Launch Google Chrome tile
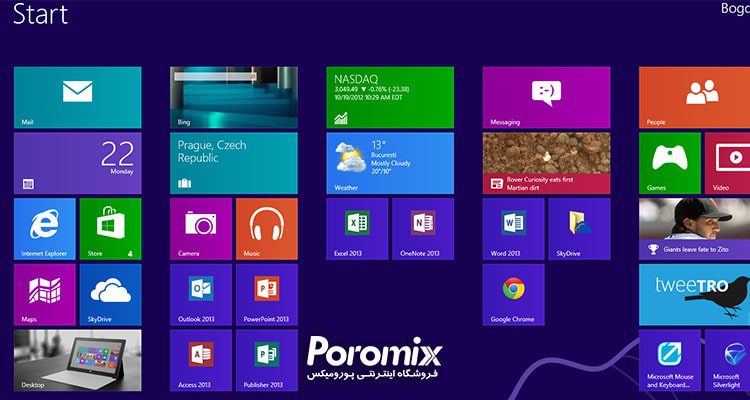This screenshot has height=400, width=750. point(513,295)
